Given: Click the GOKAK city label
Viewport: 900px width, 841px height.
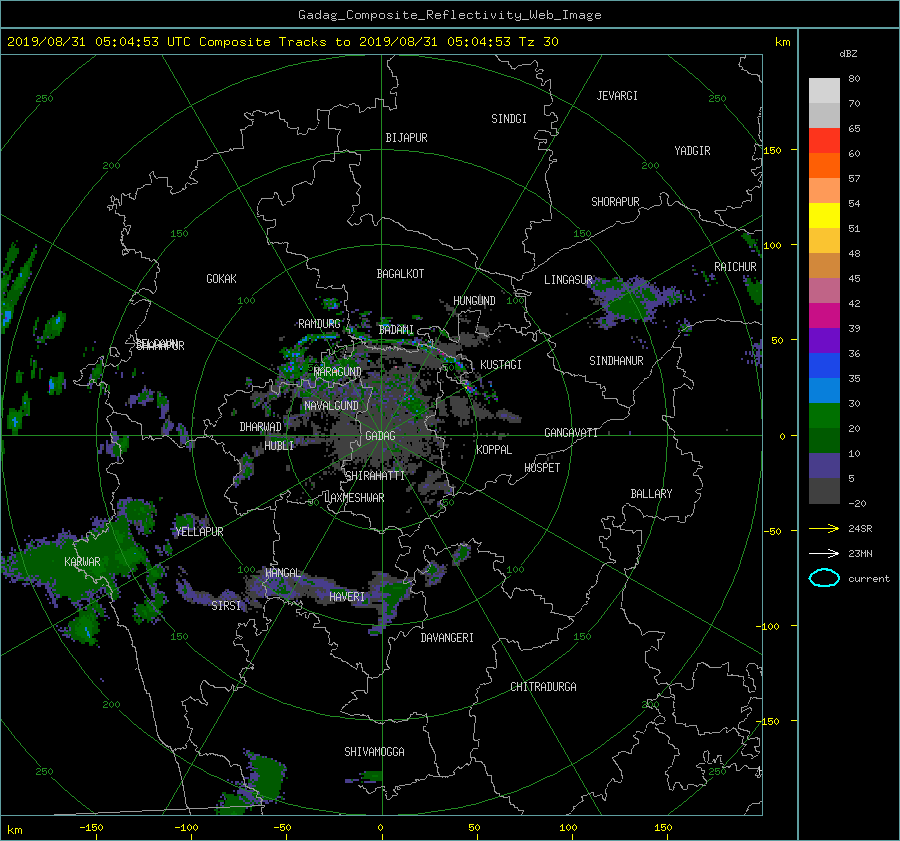Looking at the screenshot, I should click(x=221, y=278).
